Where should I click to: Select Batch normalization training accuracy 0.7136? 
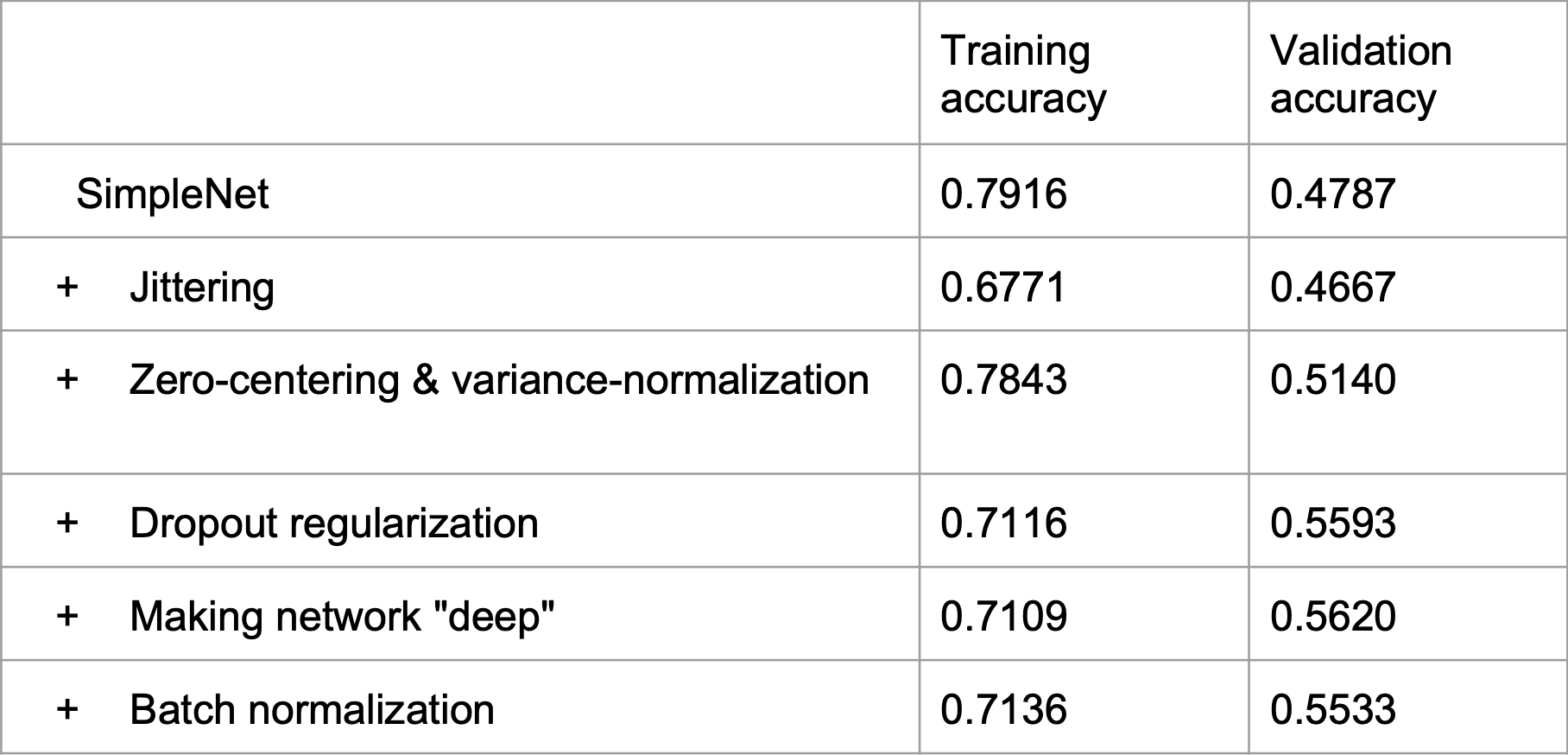point(1003,710)
